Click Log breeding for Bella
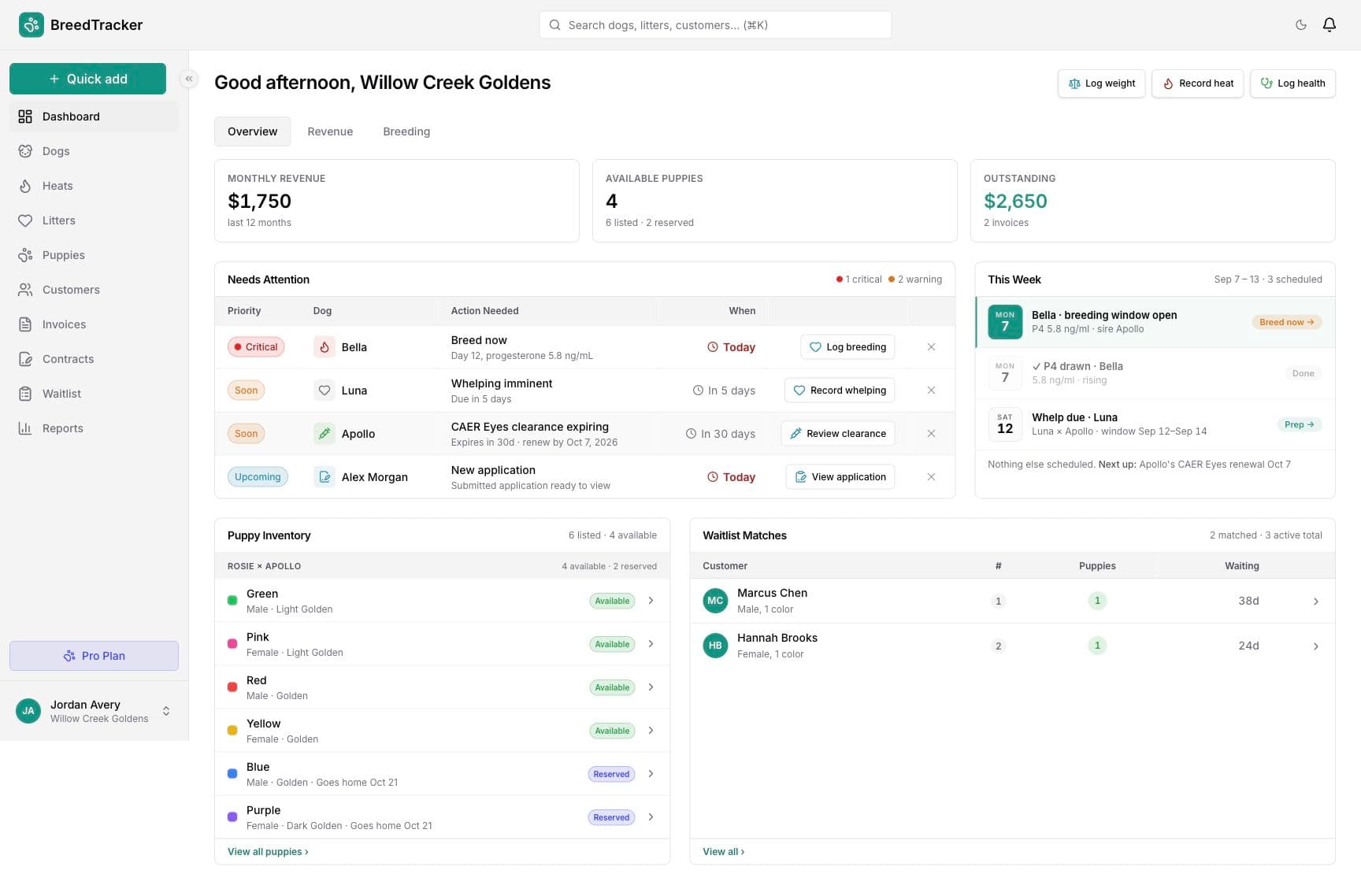Viewport: 1361px width, 896px height. 847,347
